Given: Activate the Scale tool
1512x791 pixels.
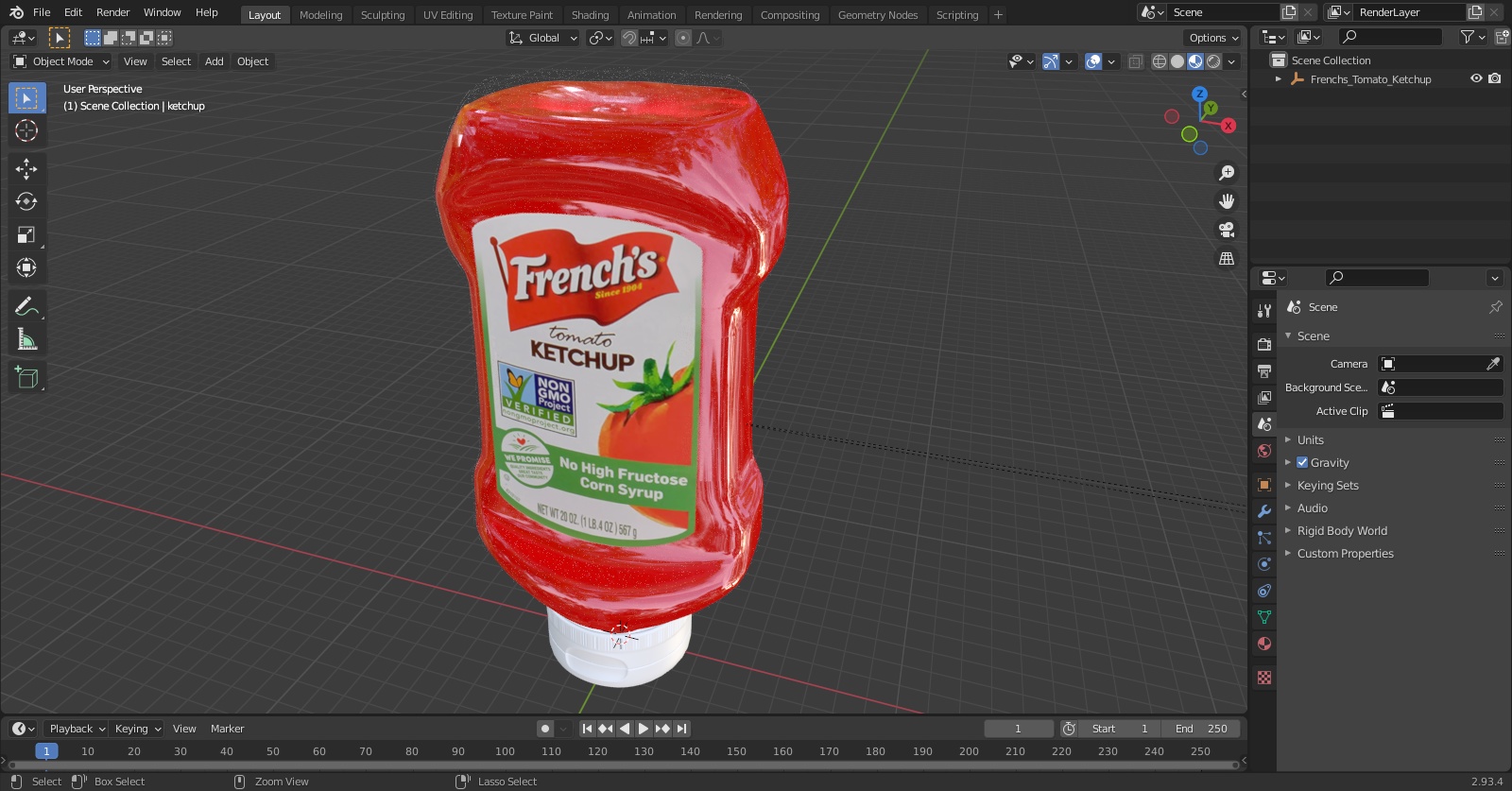Looking at the screenshot, I should coord(26,234).
